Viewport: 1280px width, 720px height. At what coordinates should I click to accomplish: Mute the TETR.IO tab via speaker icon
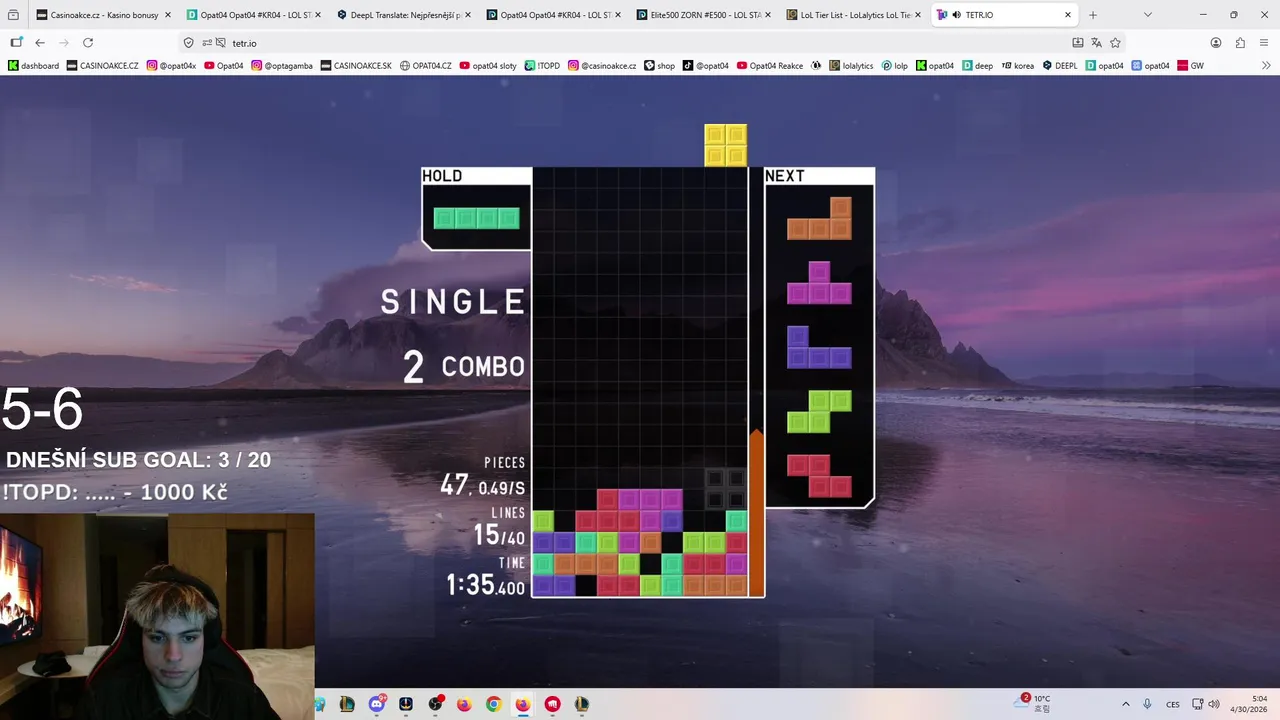(x=957, y=15)
